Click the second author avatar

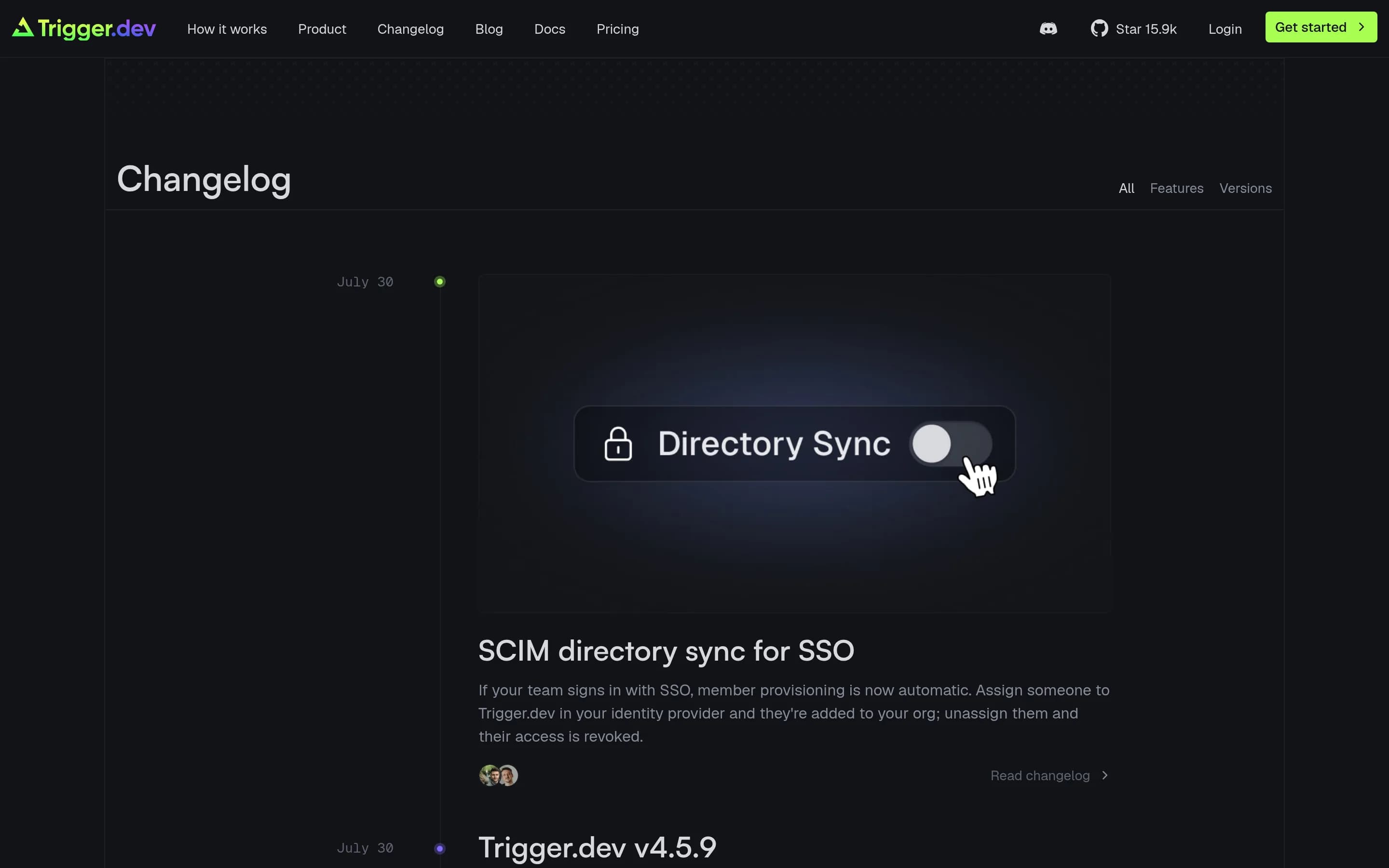[x=508, y=775]
